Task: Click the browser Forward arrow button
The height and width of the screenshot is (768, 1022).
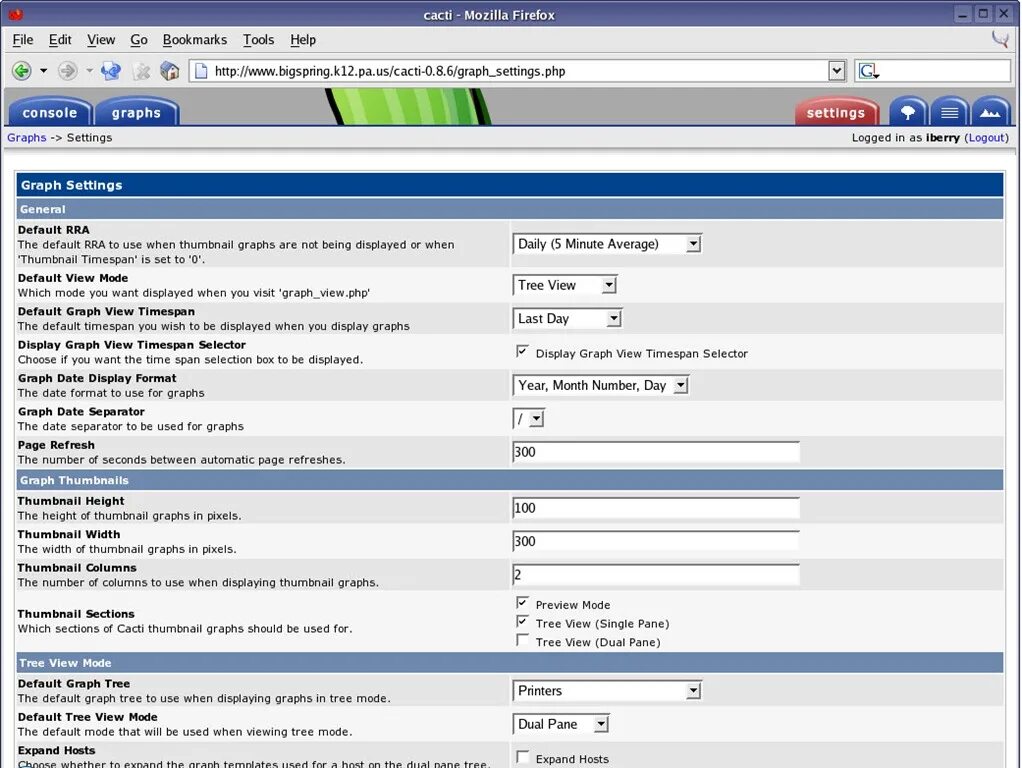Action: 68,70
